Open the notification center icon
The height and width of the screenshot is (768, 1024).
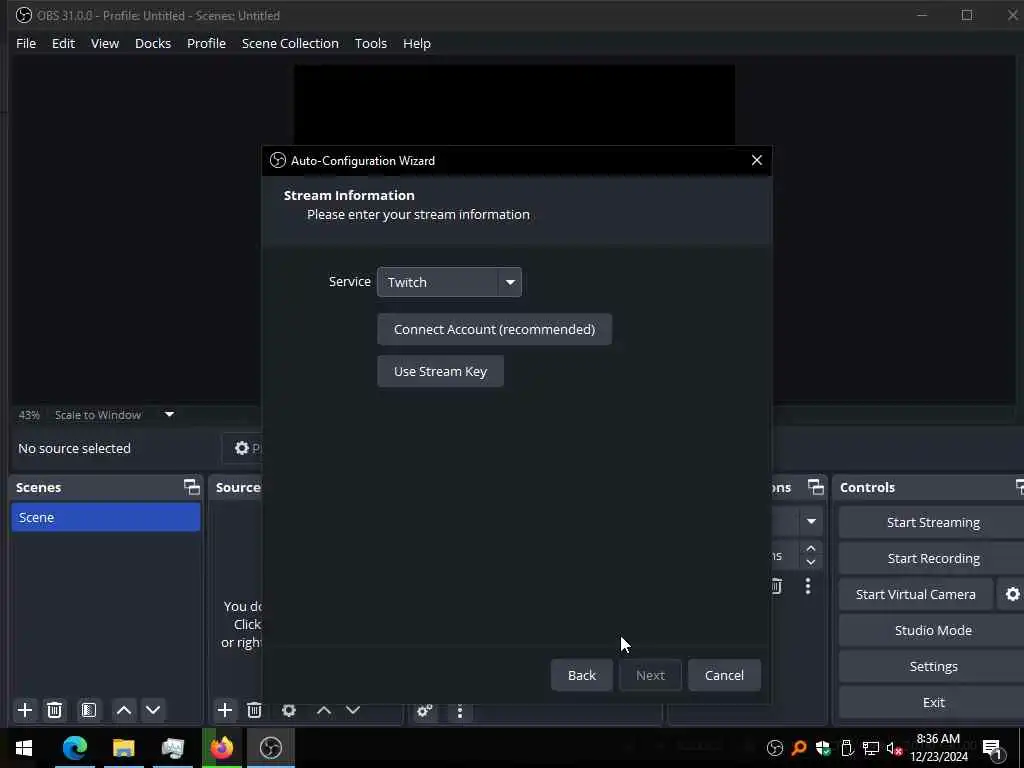pos(992,749)
